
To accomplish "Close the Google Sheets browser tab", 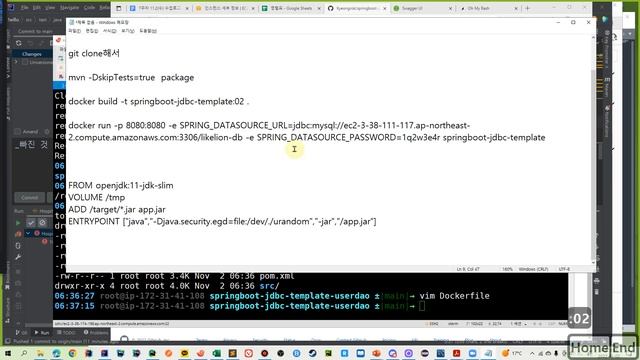I will tap(319, 8).
